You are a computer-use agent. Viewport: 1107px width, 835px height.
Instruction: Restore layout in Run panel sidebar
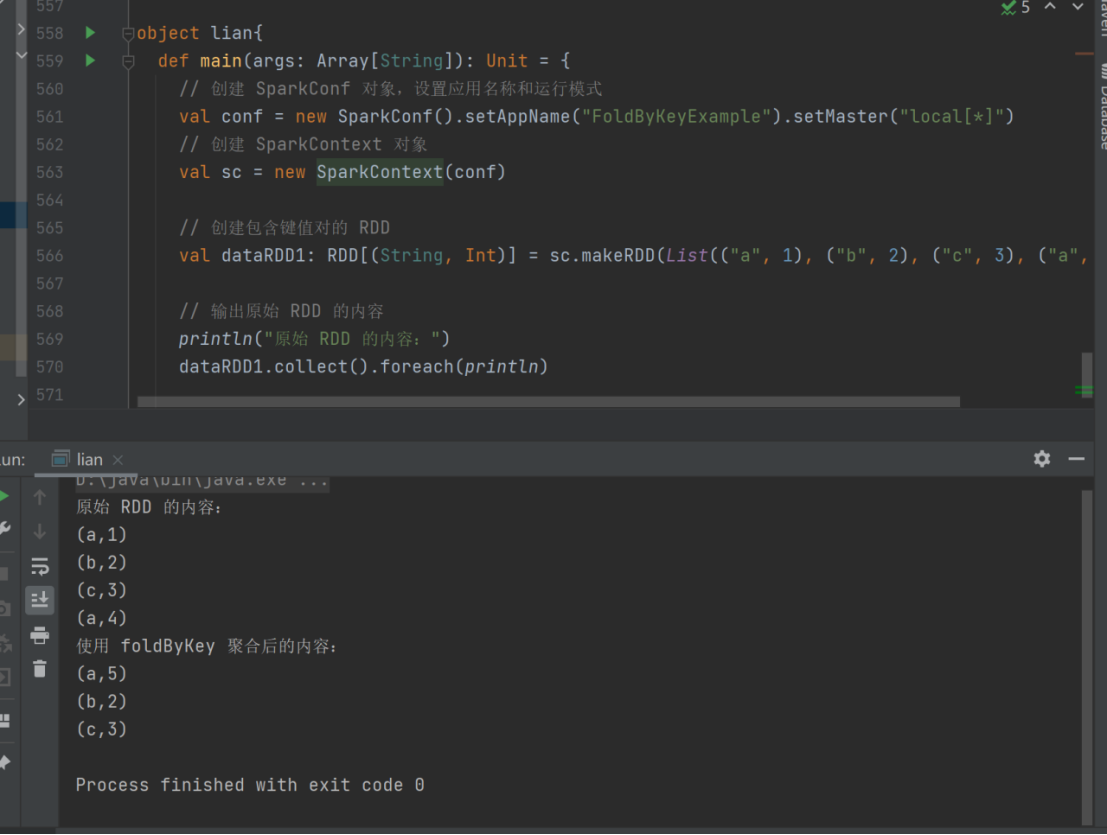4,721
